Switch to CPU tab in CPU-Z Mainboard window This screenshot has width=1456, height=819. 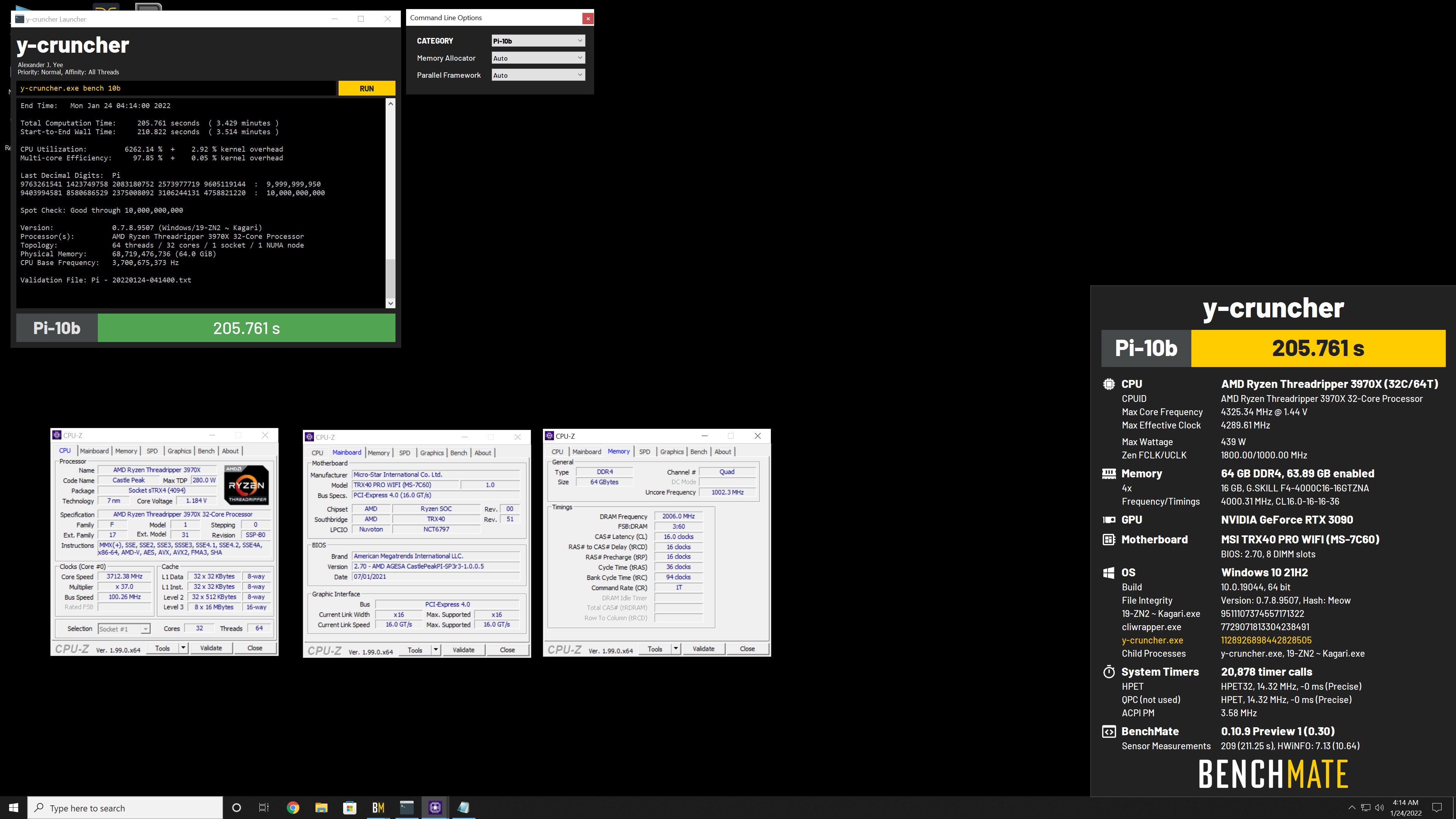tap(318, 453)
